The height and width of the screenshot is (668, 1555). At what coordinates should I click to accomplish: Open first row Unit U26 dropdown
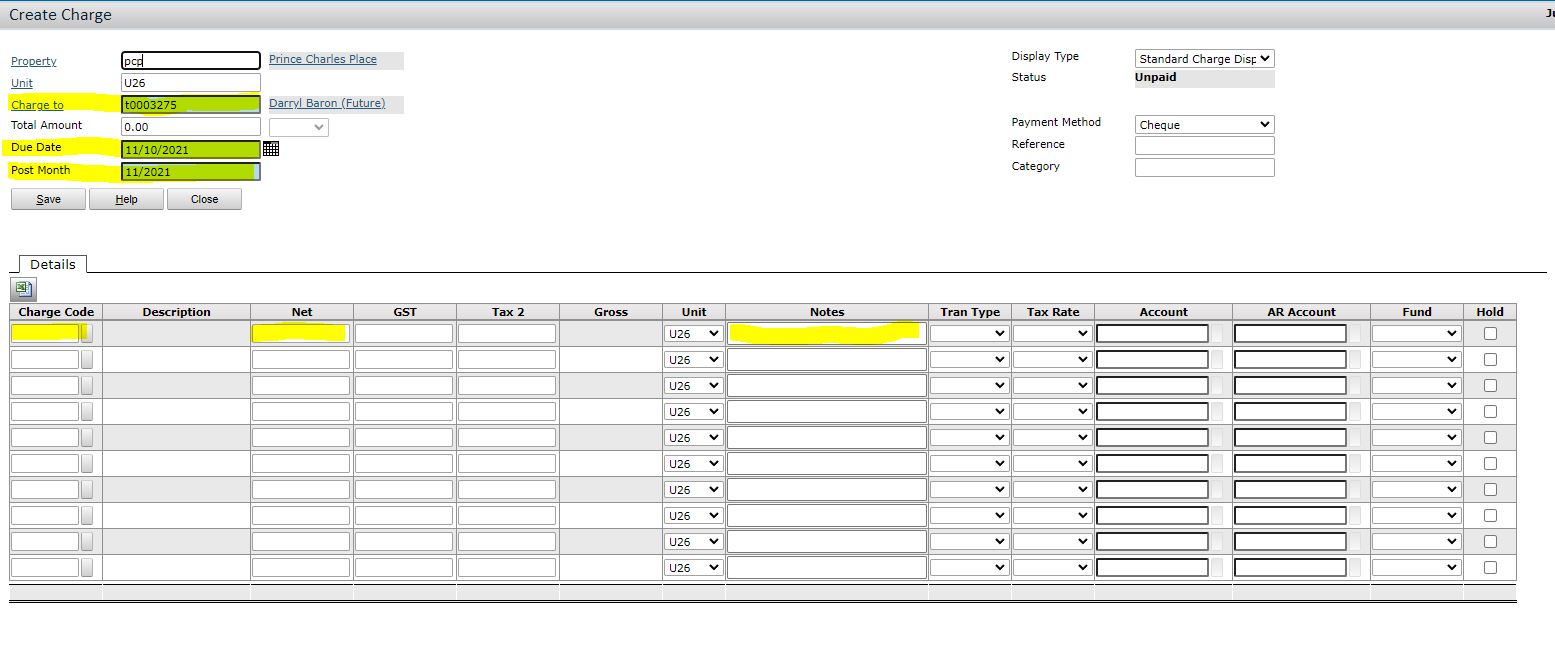694,334
